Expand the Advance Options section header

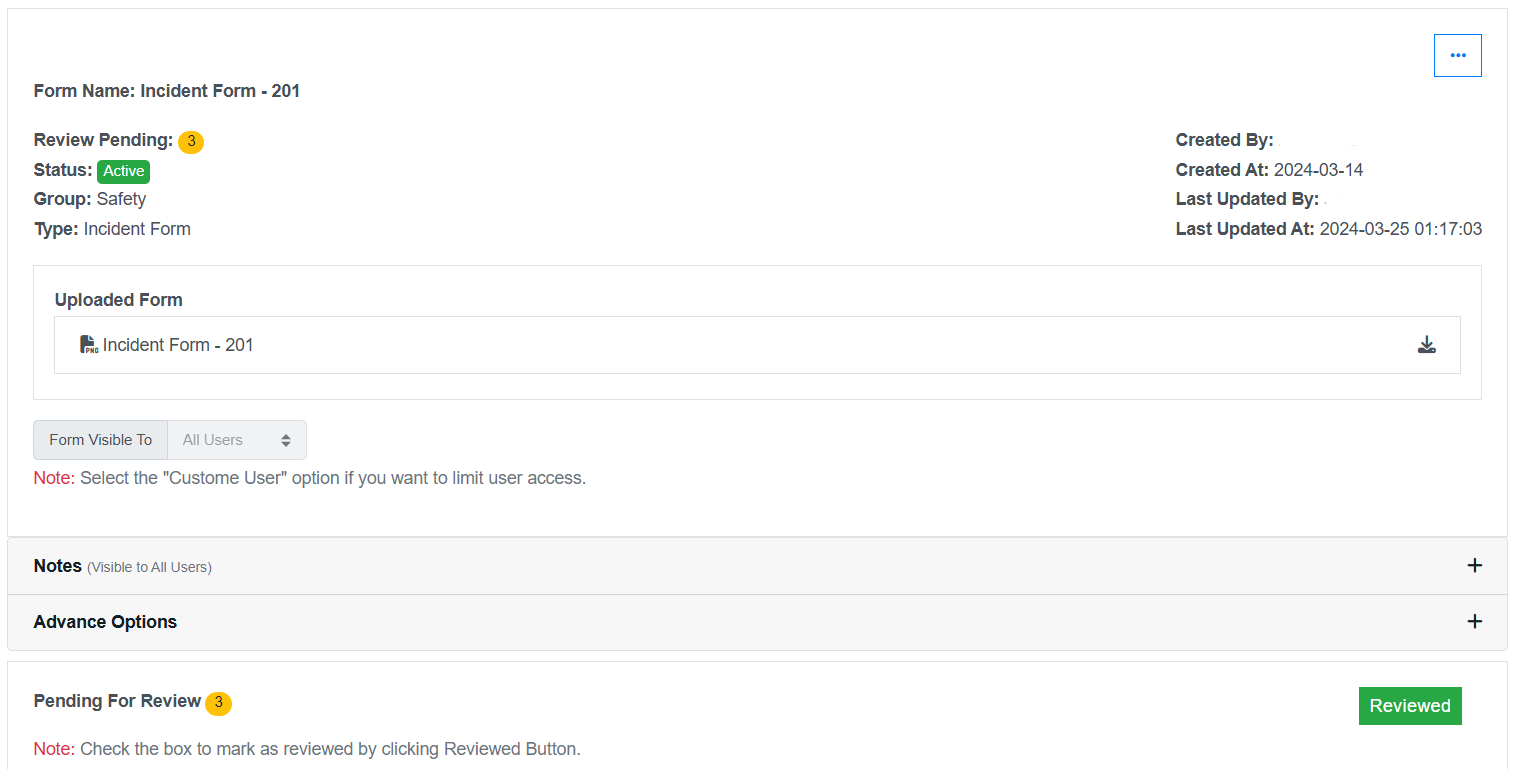(x=105, y=622)
